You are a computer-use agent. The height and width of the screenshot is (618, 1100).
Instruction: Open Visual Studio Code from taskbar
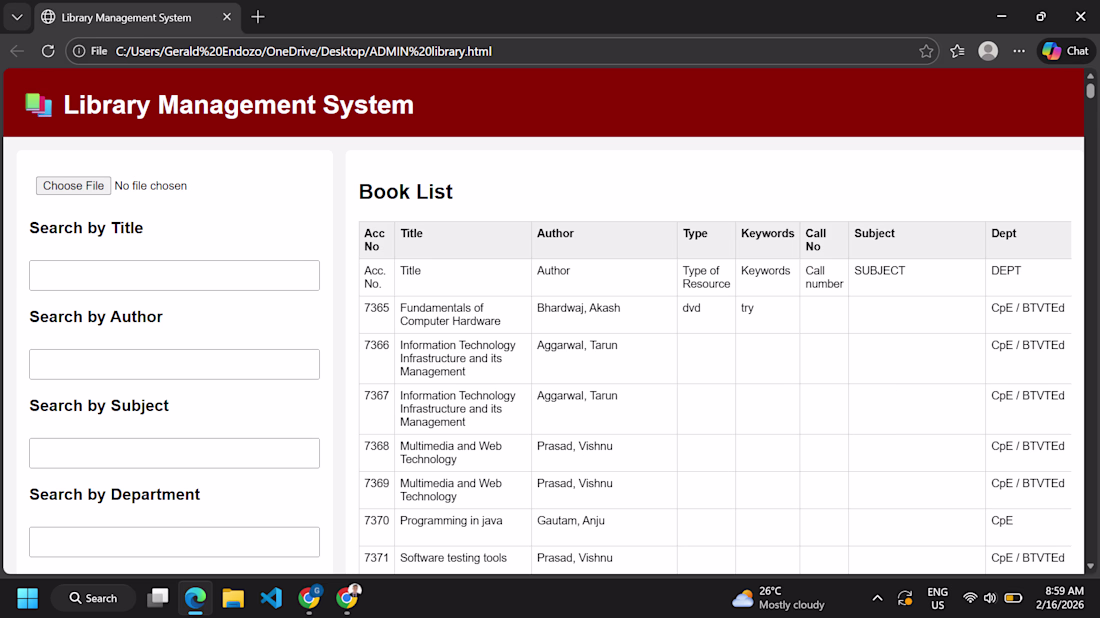[271, 598]
